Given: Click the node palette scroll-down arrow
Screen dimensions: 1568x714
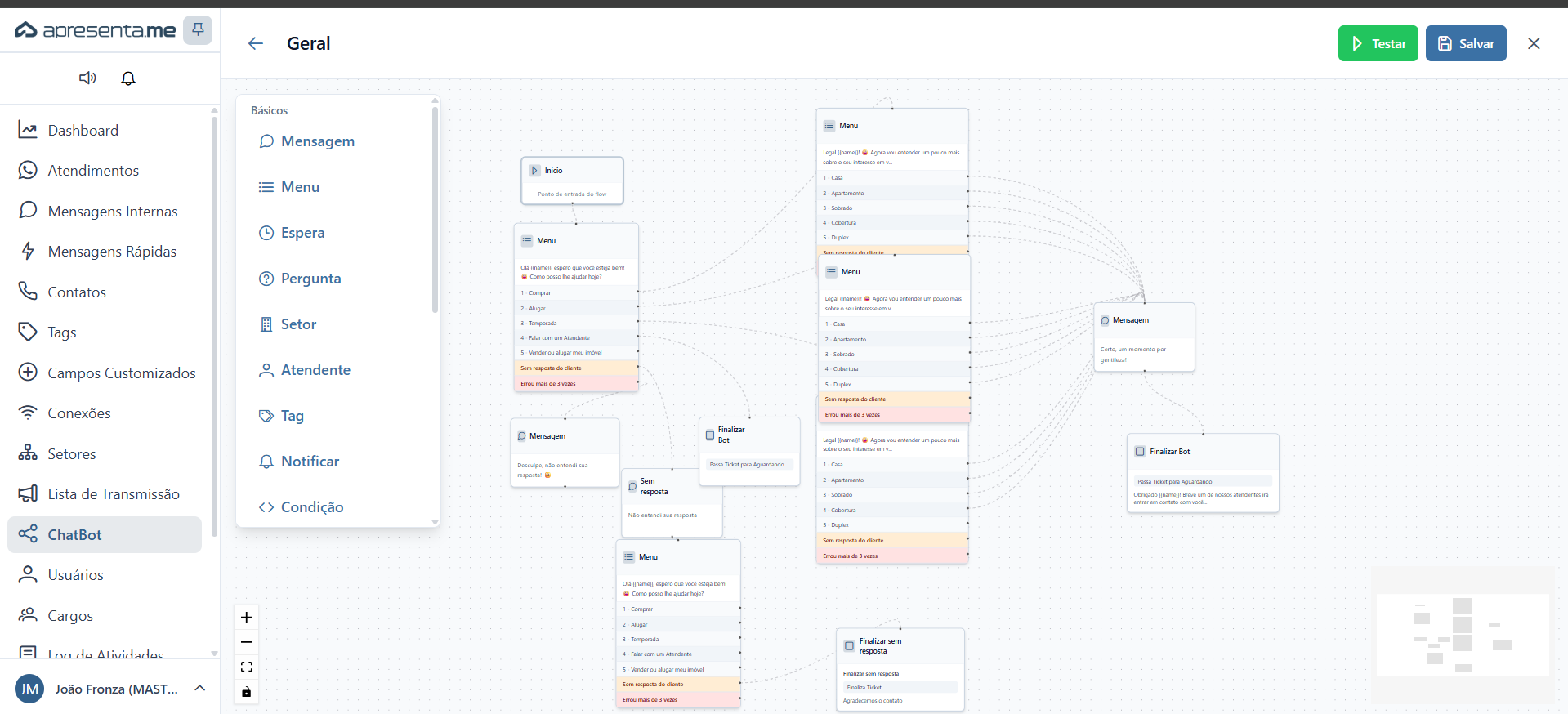Looking at the screenshot, I should tap(435, 521).
